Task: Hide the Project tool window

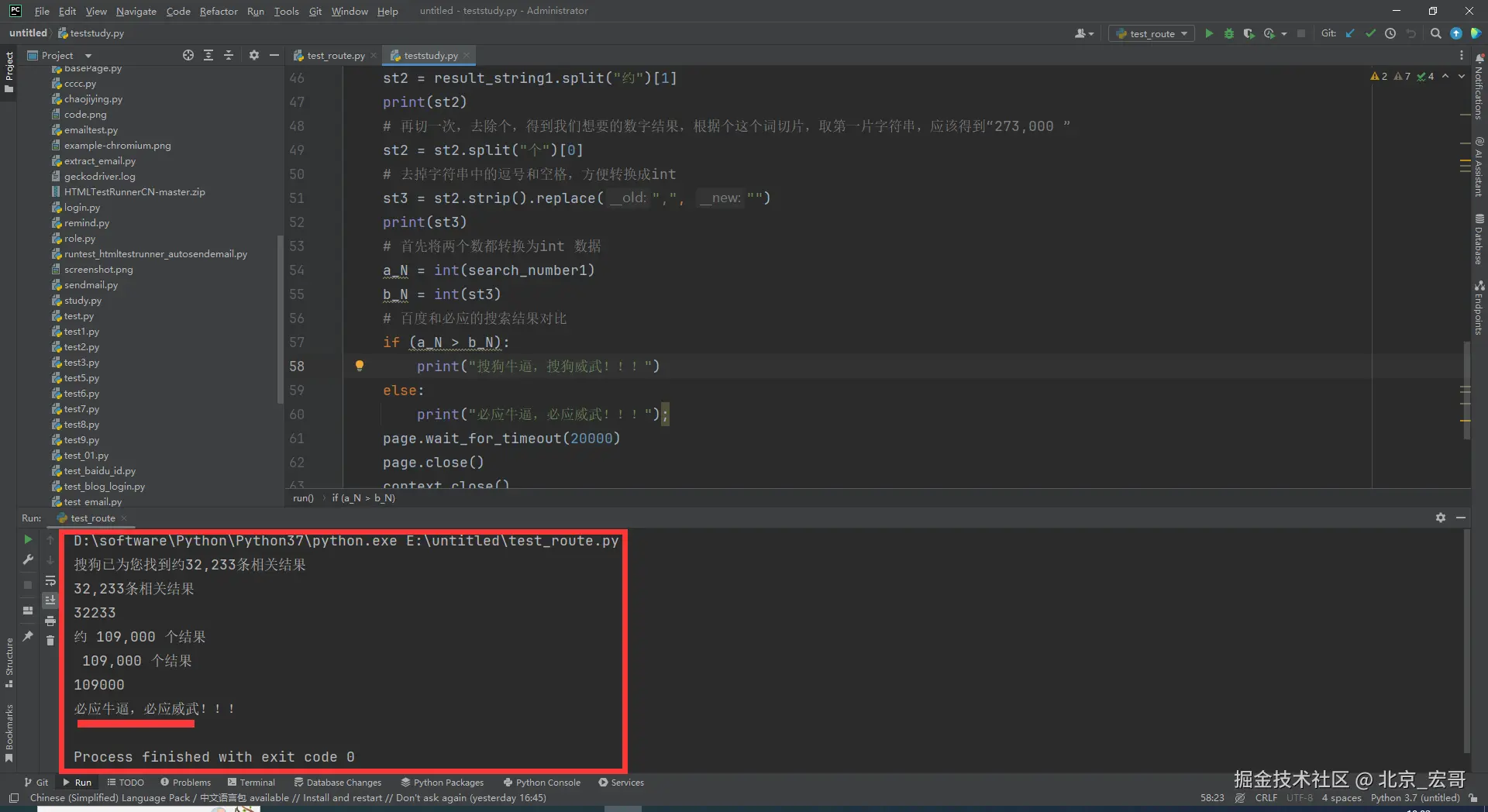Action: tap(274, 55)
